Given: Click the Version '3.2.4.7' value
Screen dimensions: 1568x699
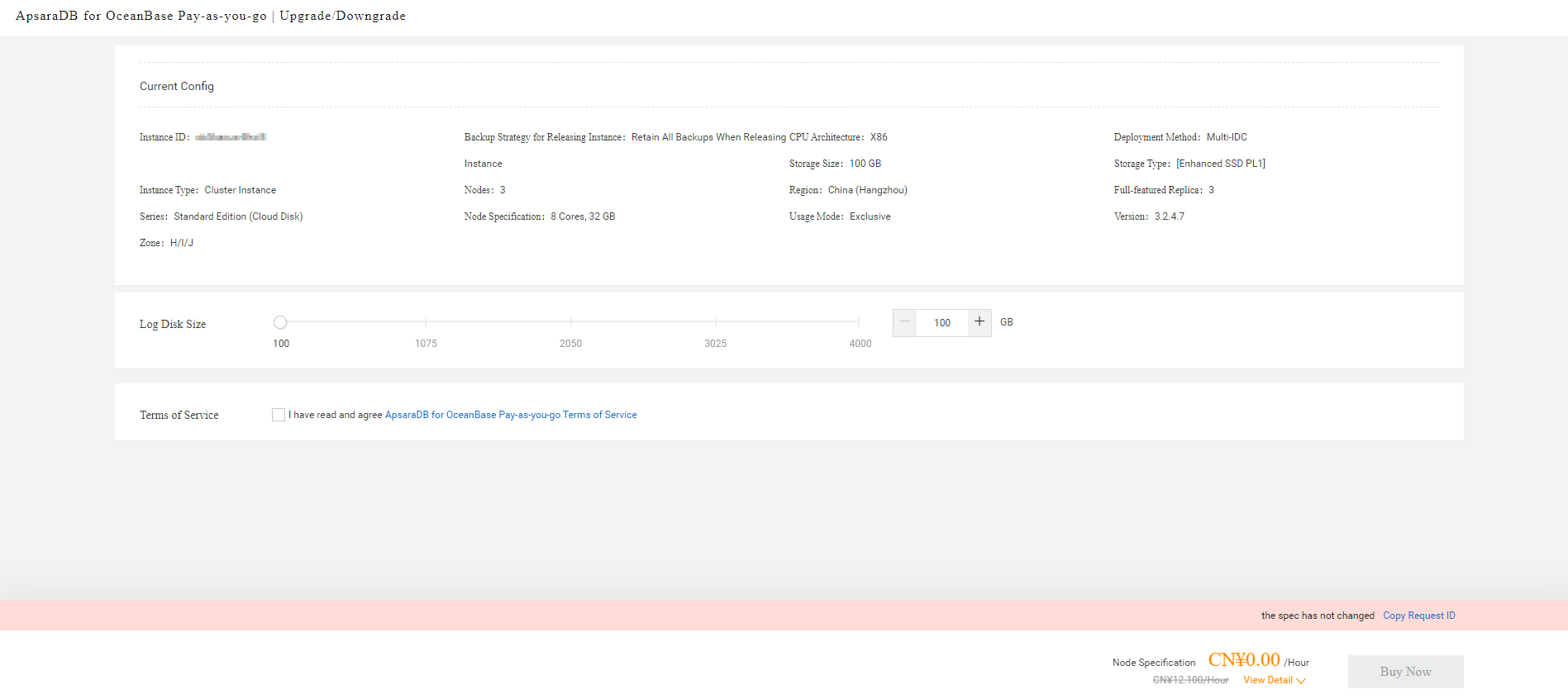Looking at the screenshot, I should click(1169, 216).
